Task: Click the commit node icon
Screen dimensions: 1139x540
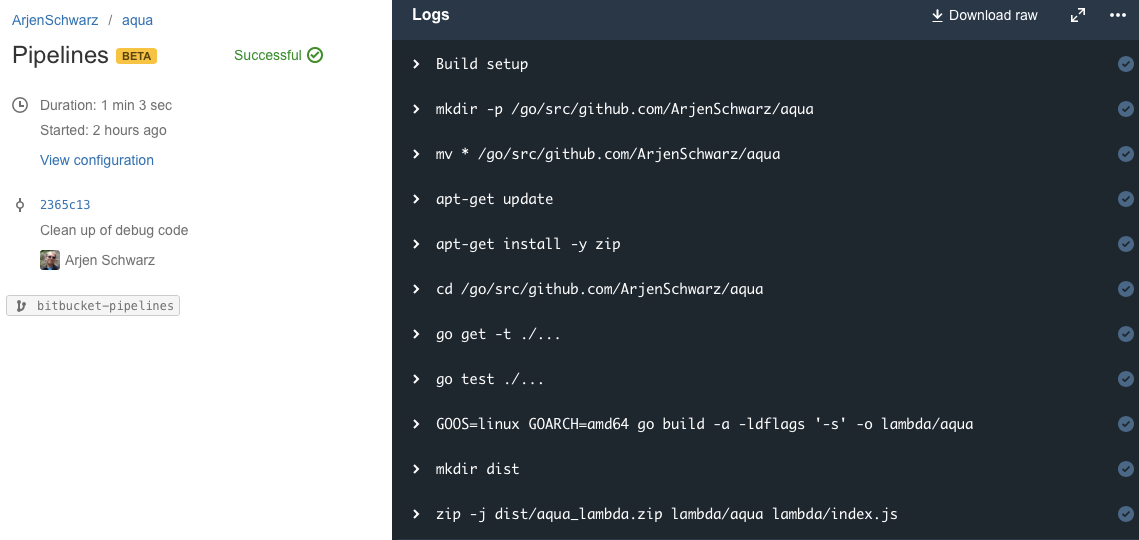Action: pyautogui.click(x=20, y=205)
